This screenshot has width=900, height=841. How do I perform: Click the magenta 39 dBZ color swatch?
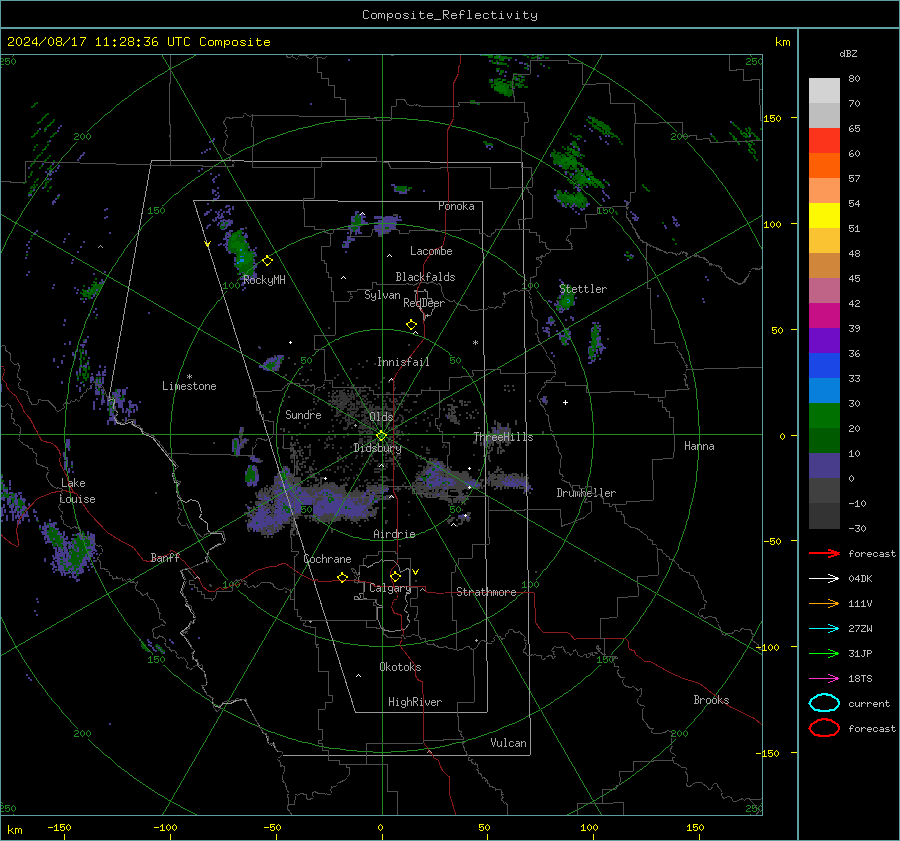824,316
